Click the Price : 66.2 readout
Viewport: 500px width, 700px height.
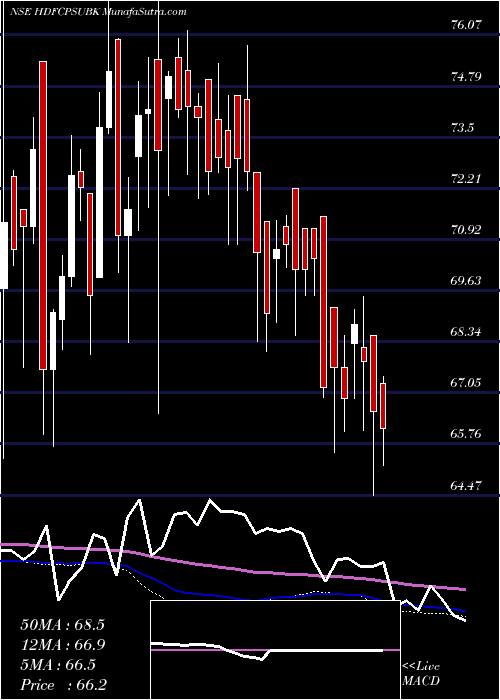click(62, 685)
